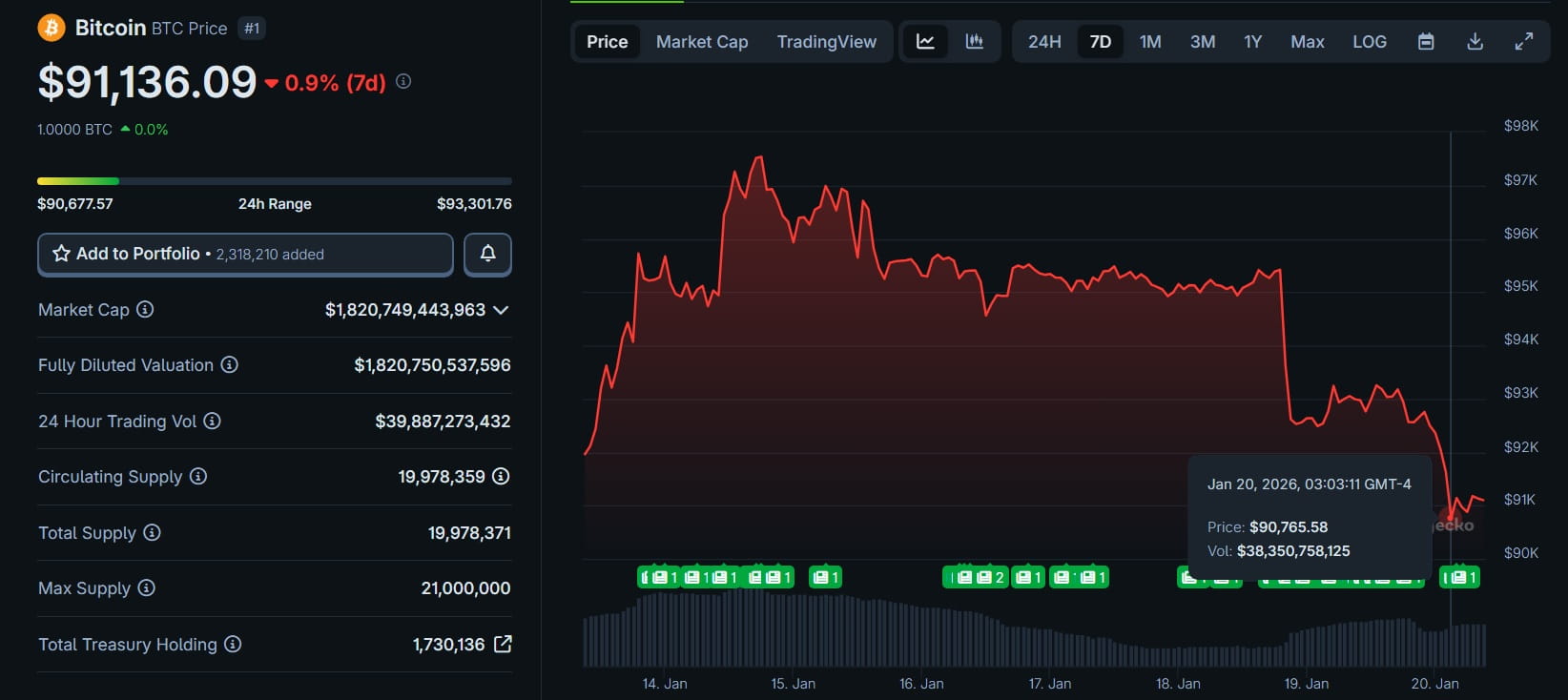Select the Max time range button

click(x=1307, y=41)
